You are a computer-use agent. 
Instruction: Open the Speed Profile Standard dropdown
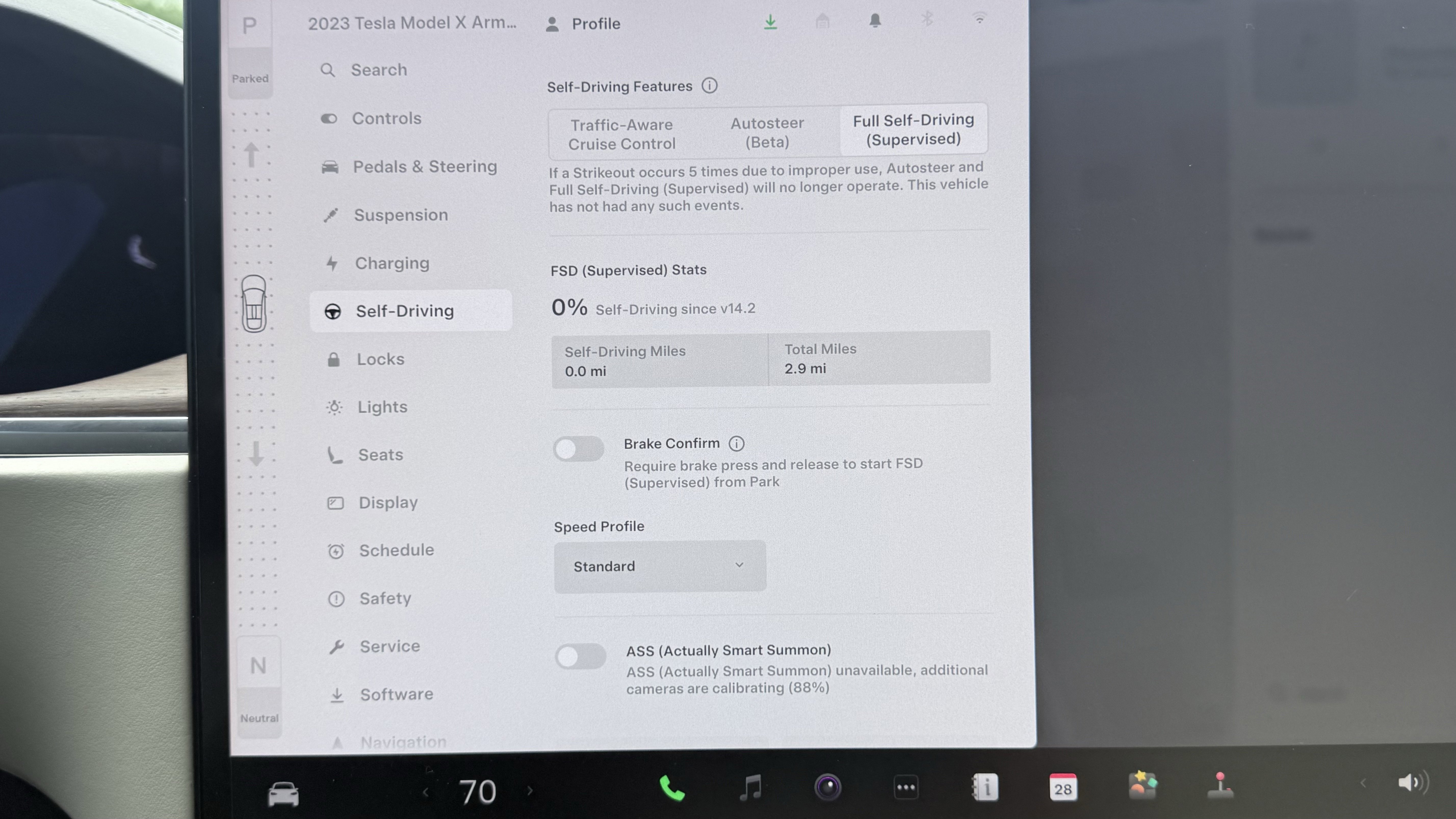[660, 566]
